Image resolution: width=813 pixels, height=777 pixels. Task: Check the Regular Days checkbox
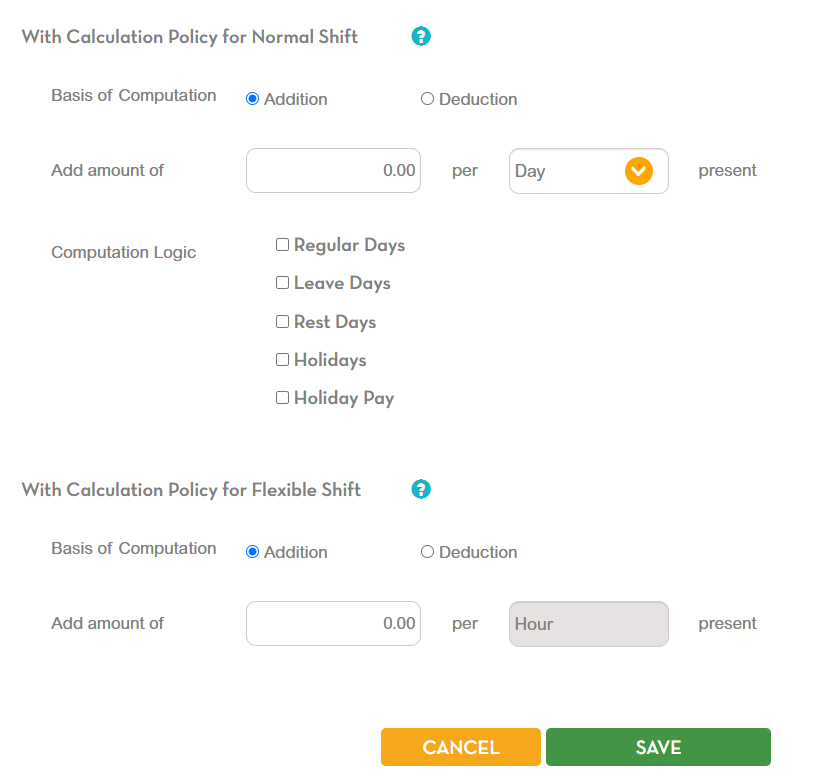pos(282,245)
